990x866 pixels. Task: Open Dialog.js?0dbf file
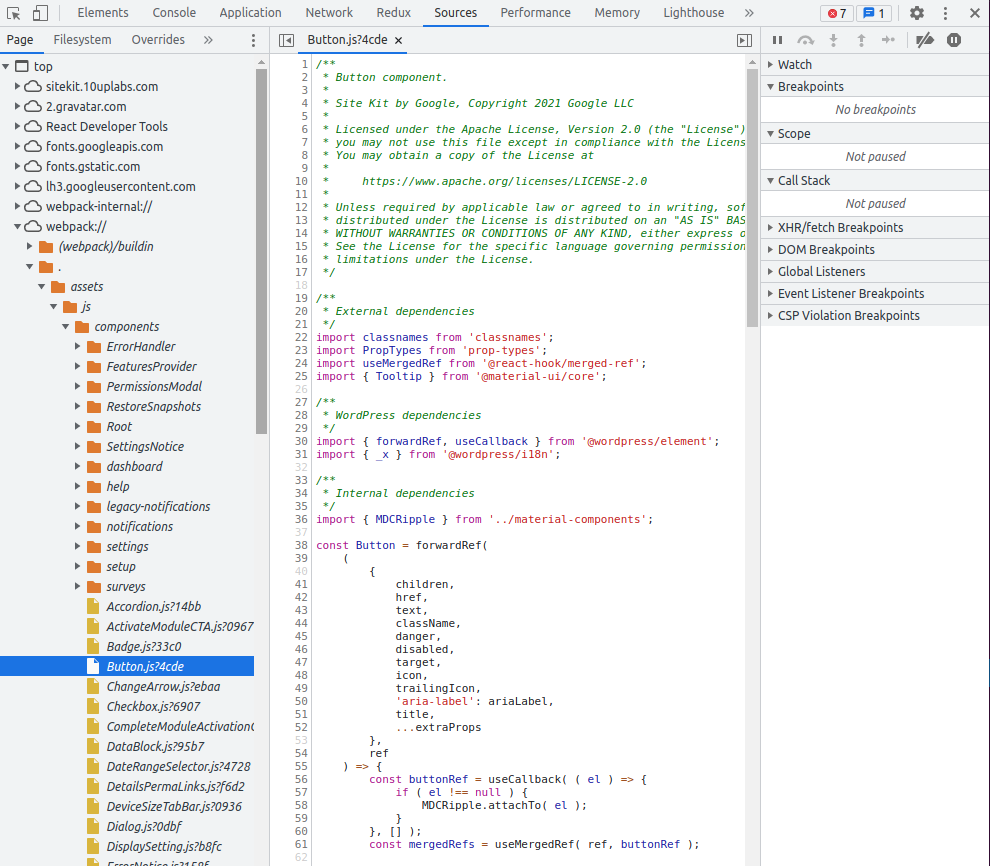[x=144, y=826]
